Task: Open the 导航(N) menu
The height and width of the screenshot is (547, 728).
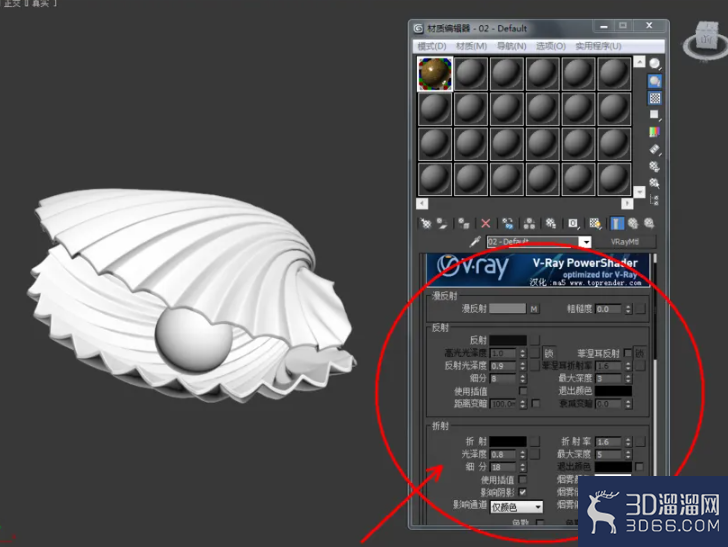Action: point(511,46)
